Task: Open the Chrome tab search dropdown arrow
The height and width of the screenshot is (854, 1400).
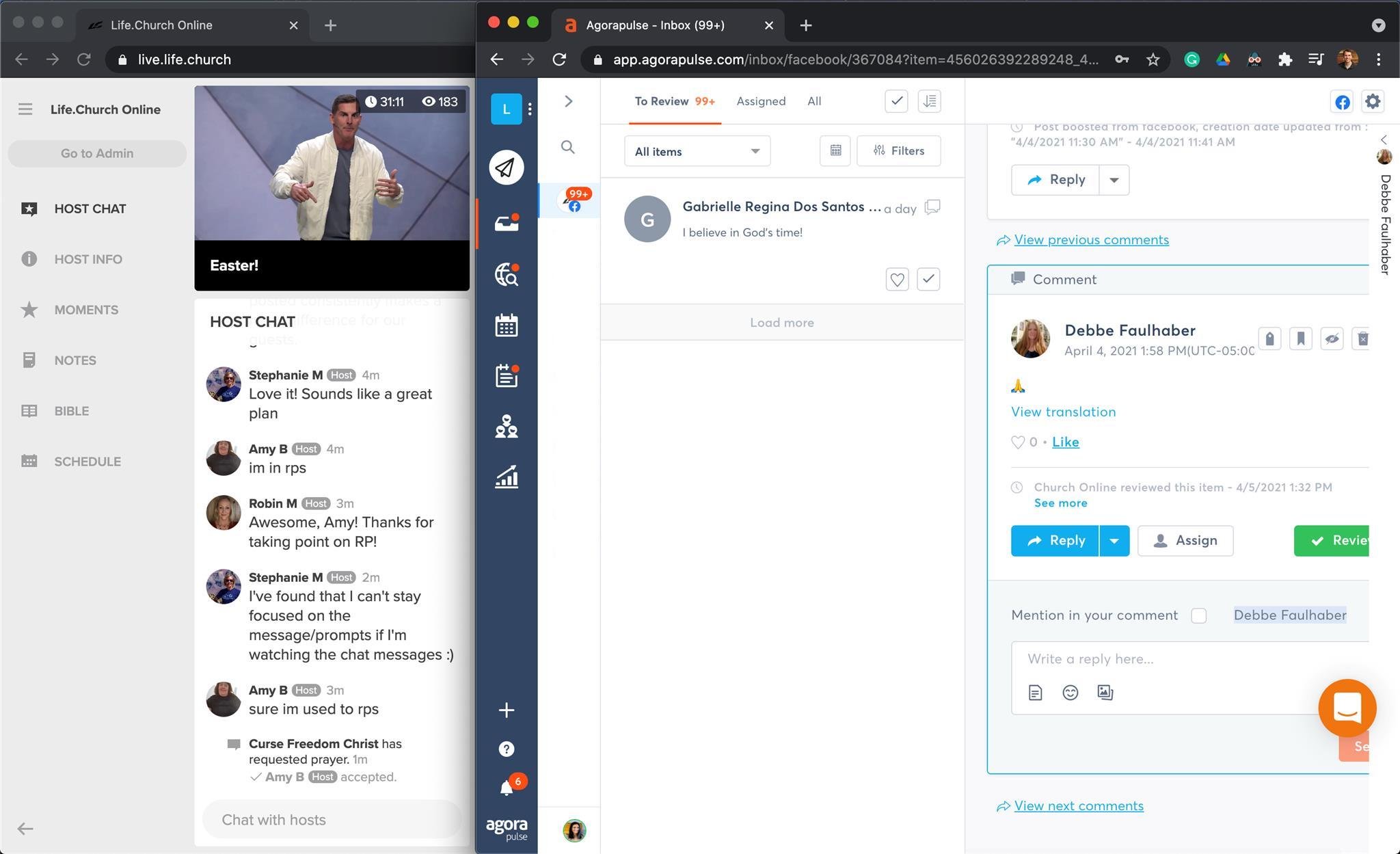Action: tap(1378, 25)
